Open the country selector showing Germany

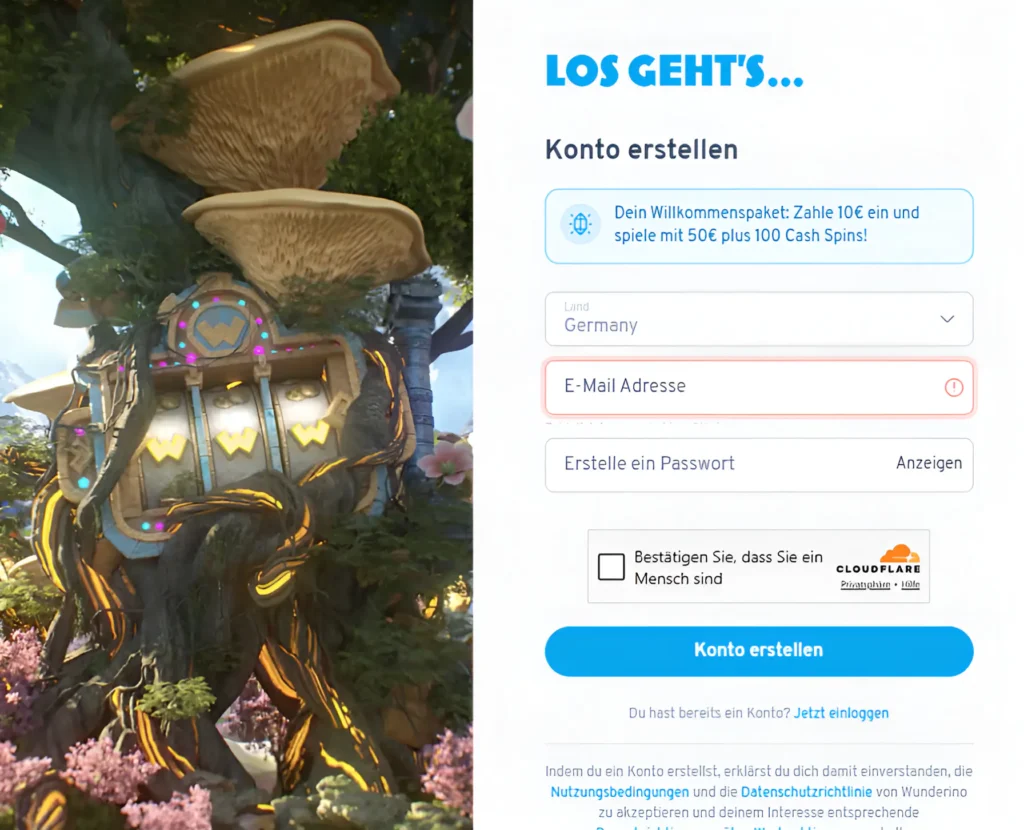[x=759, y=319]
